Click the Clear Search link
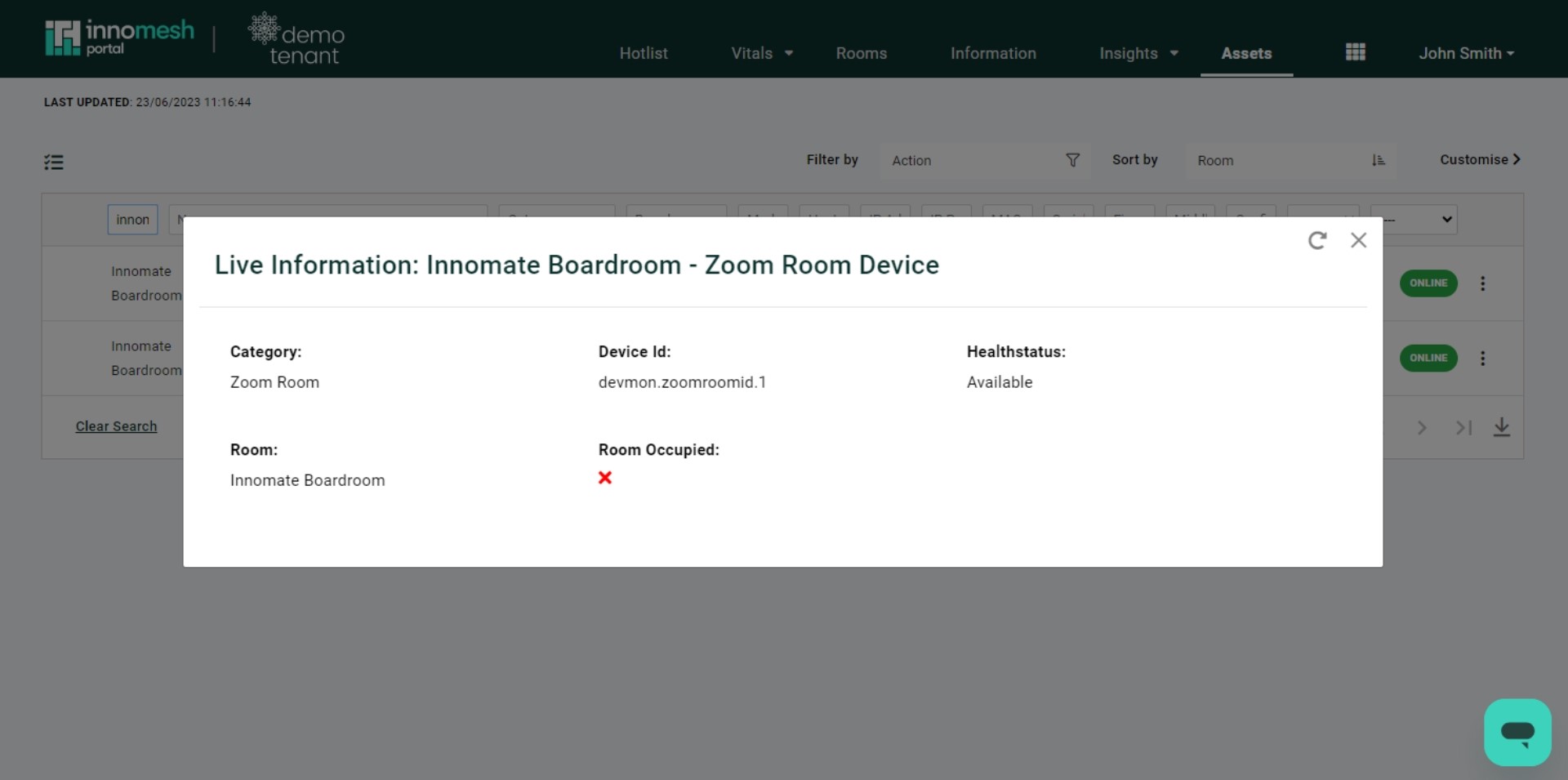Image resolution: width=1568 pixels, height=780 pixels. [x=116, y=426]
